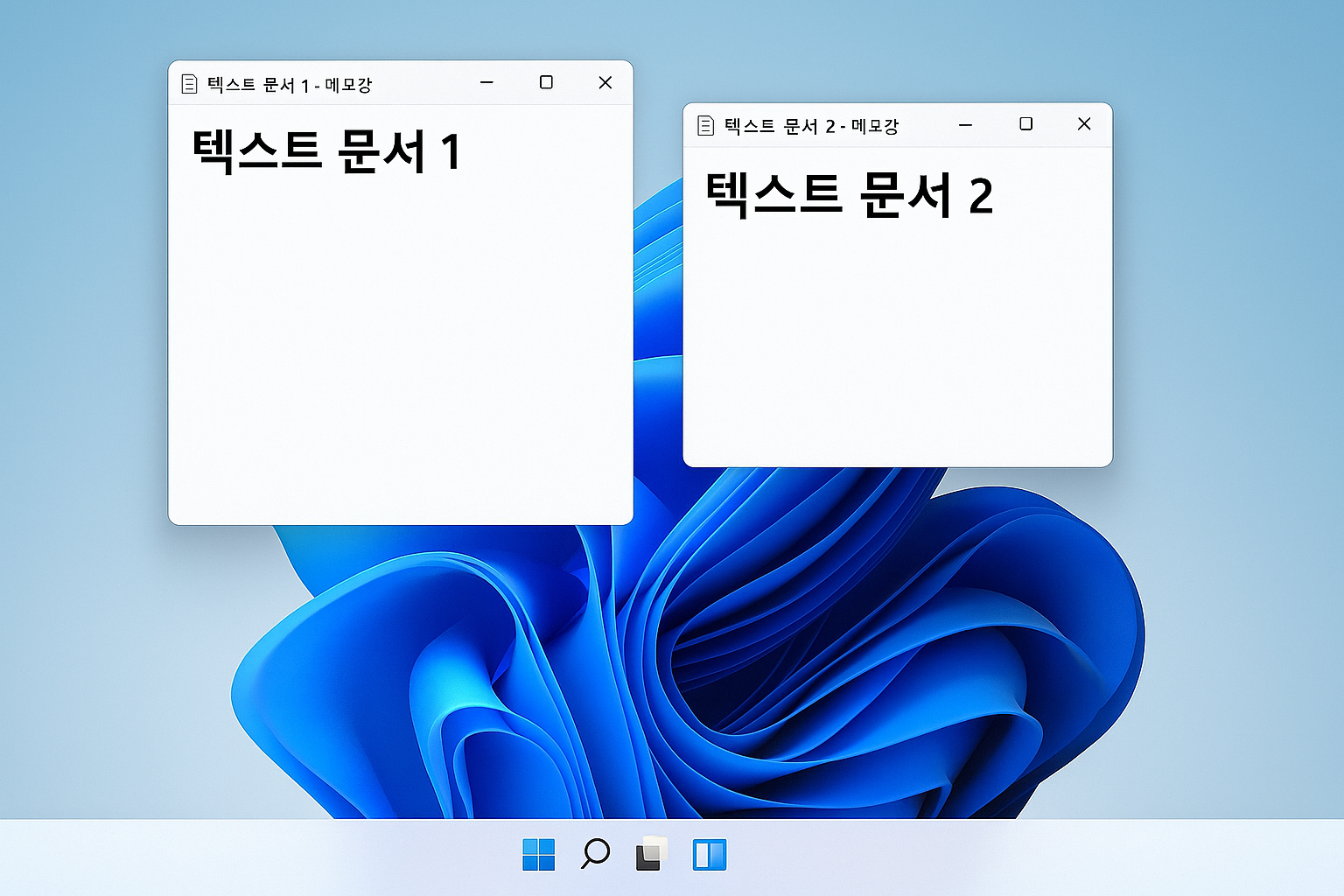Click notepad document icon in 텍스트 문서 2 window
1344x896 pixels.
click(705, 126)
